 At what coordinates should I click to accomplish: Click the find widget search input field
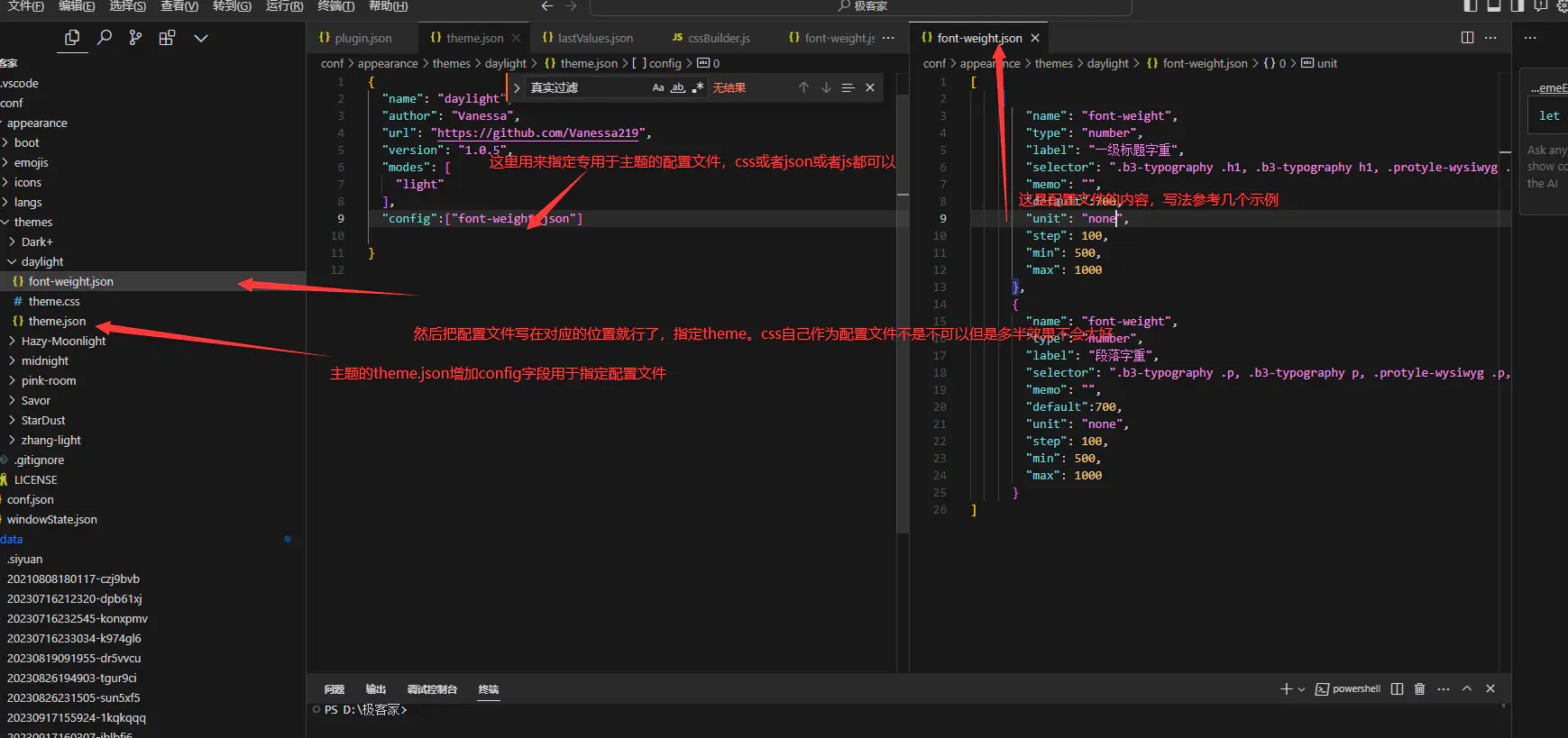coord(586,87)
